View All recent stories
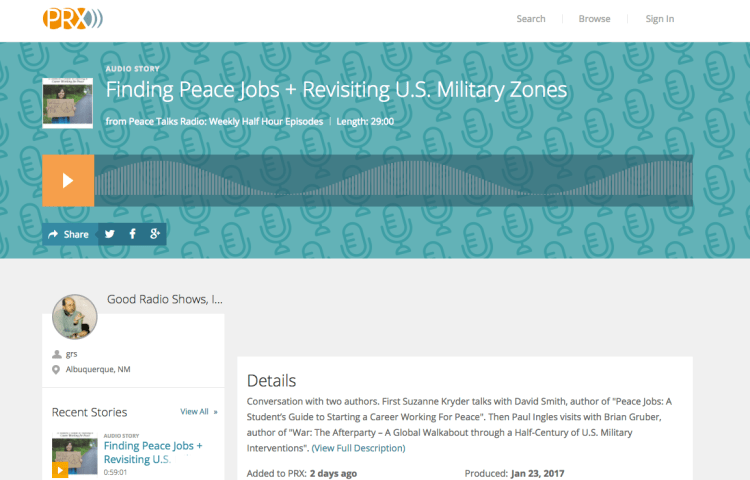 pyautogui.click(x=197, y=411)
